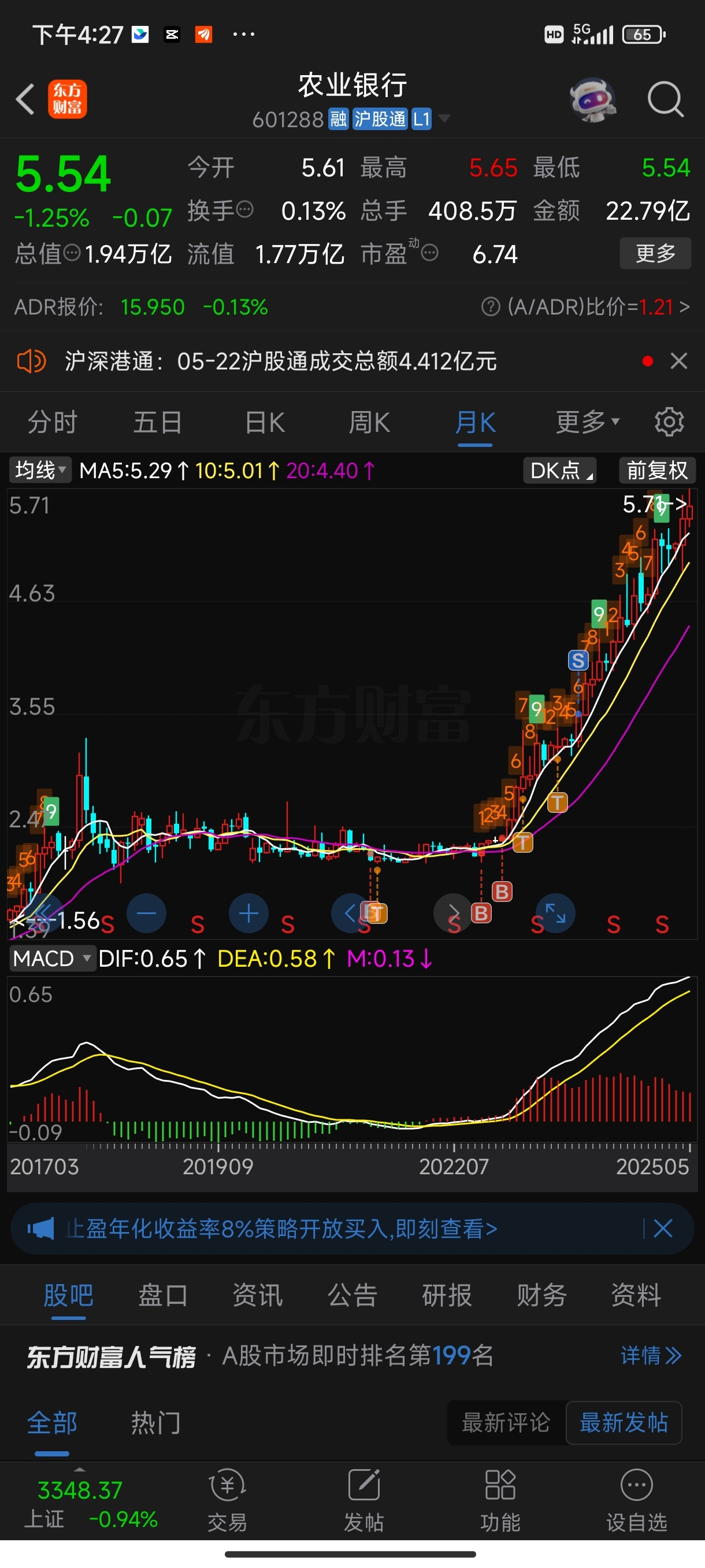Screen dimensions: 705x1568
Task: Open chart settings gear icon
Action: point(669,422)
